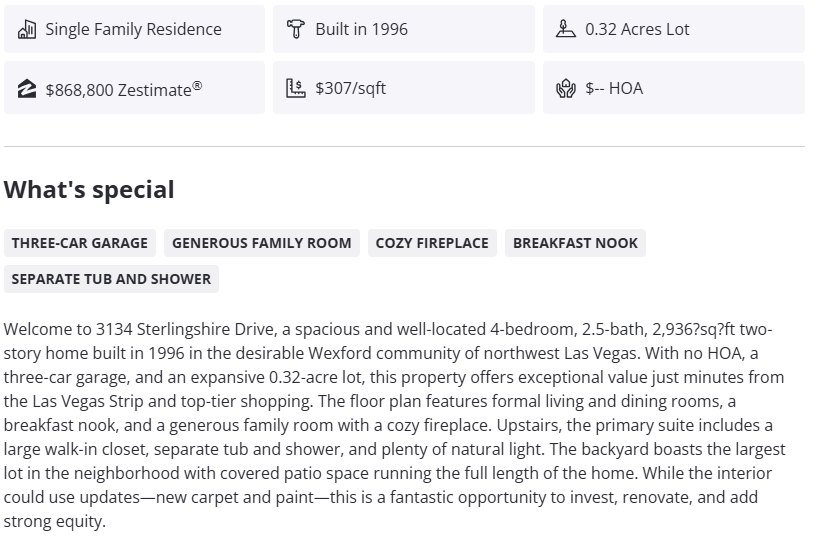
Task: Click the $-- HOA label
Action: 614,88
